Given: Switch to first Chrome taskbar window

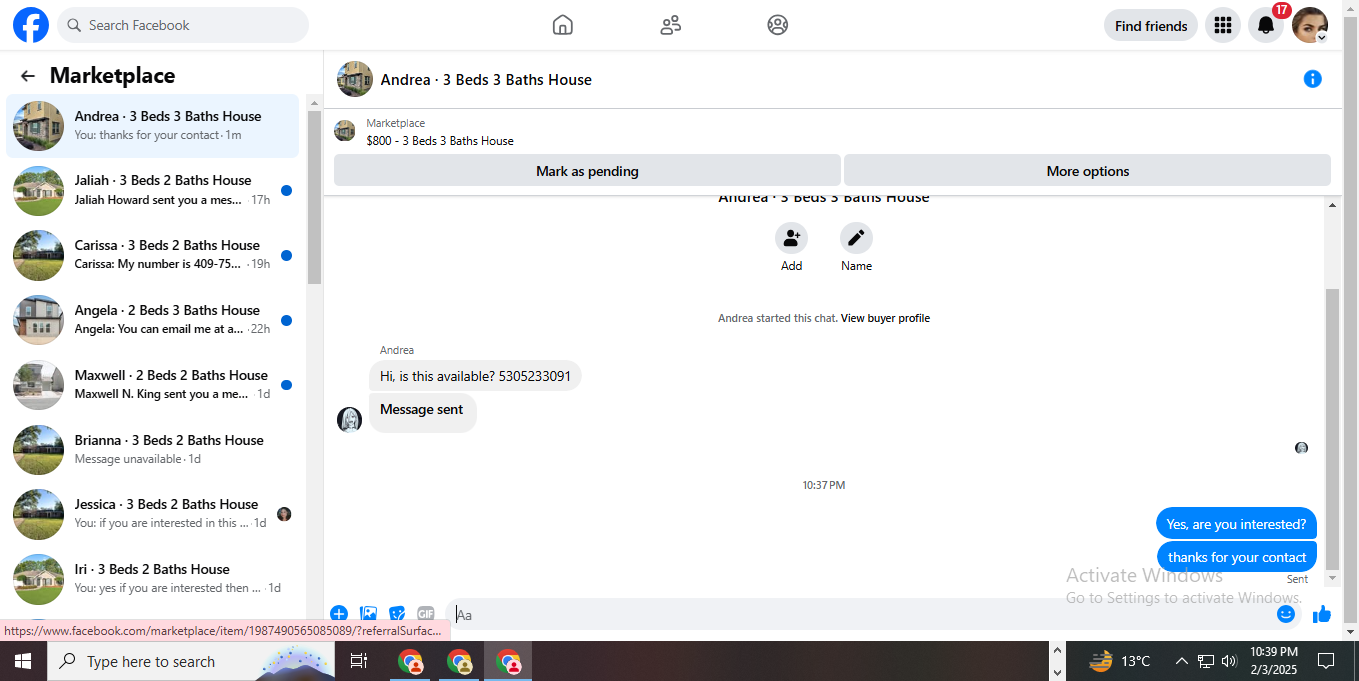Looking at the screenshot, I should click(410, 661).
